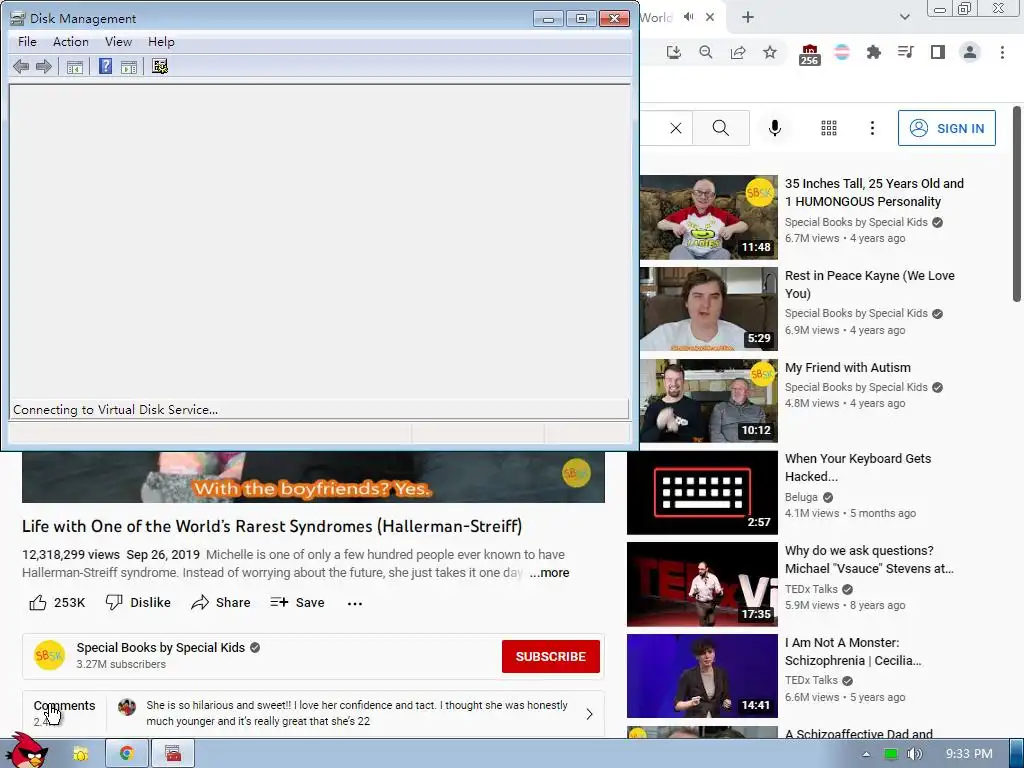Viewport: 1024px width, 768px height.
Task: Open 'Rest in Peace Kayne' video title
Action: [x=869, y=285]
